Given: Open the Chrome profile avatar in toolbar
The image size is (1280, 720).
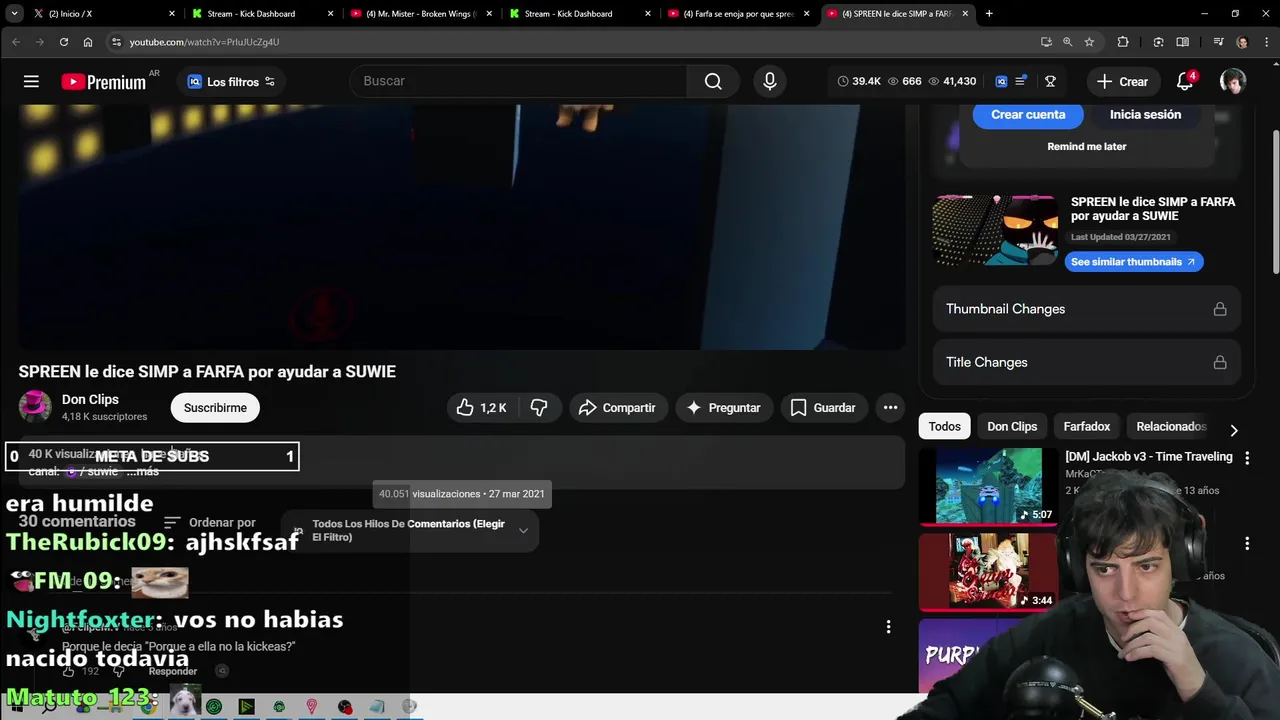Looking at the screenshot, I should (x=1242, y=42).
